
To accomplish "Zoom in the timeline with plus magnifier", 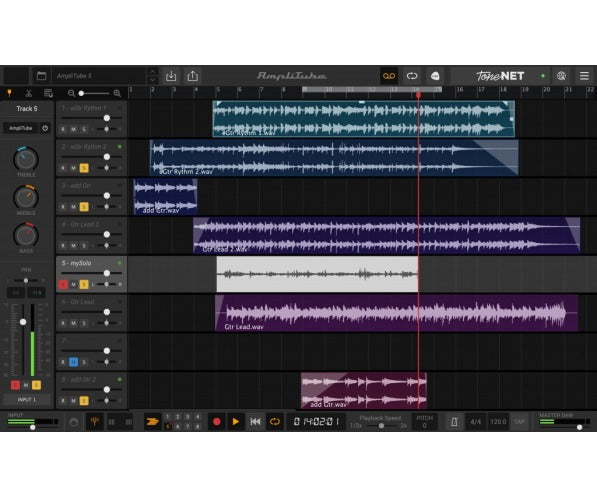I will point(117,93).
